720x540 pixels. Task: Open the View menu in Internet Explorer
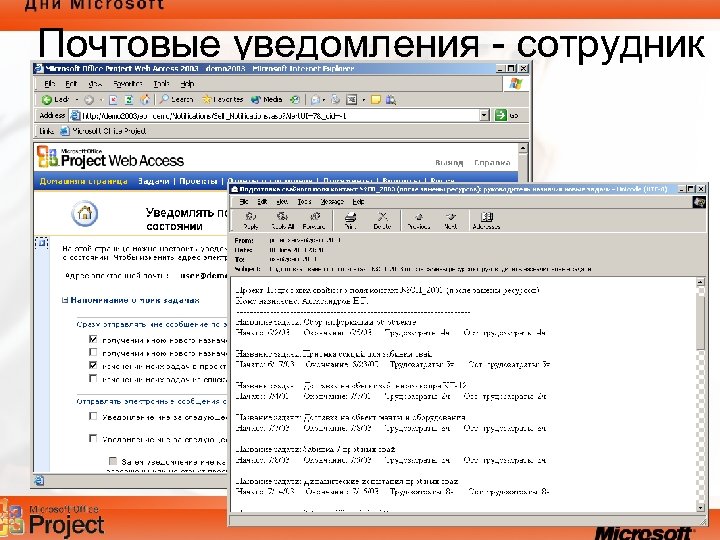95,84
